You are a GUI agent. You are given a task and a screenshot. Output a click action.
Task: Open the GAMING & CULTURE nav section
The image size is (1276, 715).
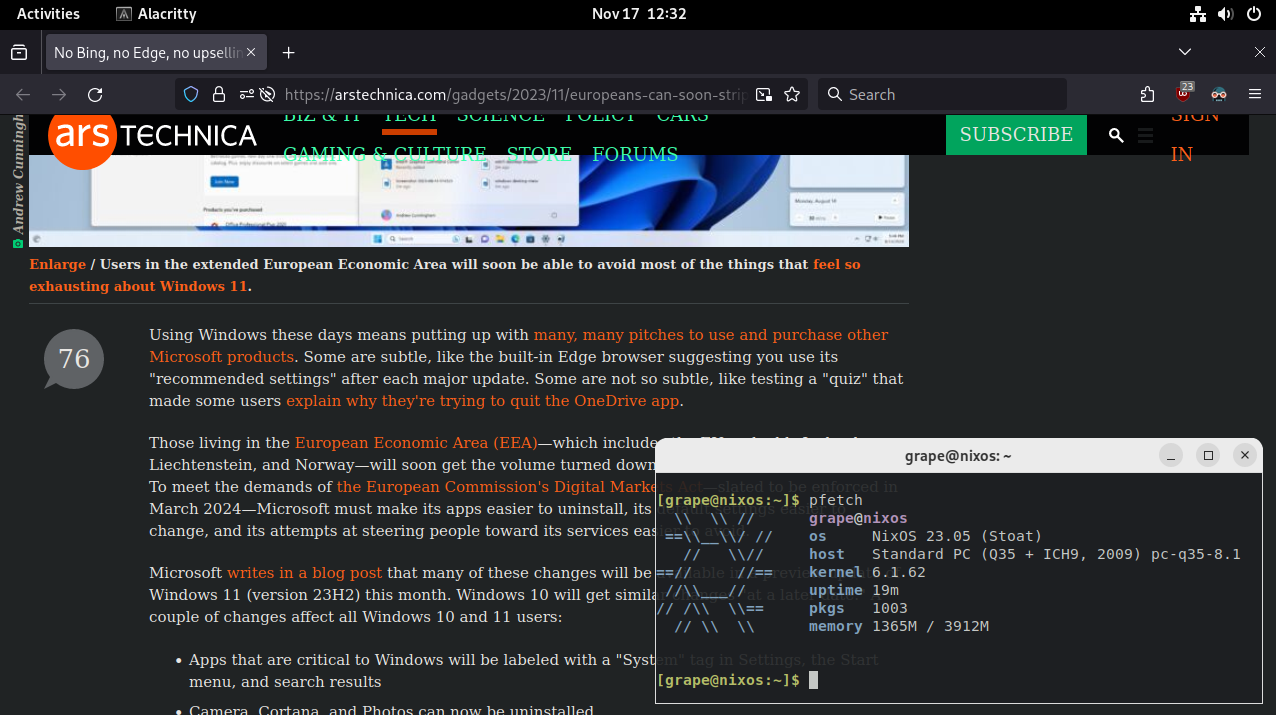coord(385,154)
